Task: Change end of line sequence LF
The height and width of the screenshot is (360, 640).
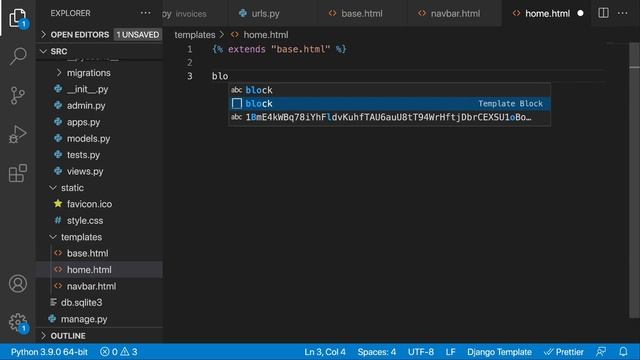Action: 450,352
